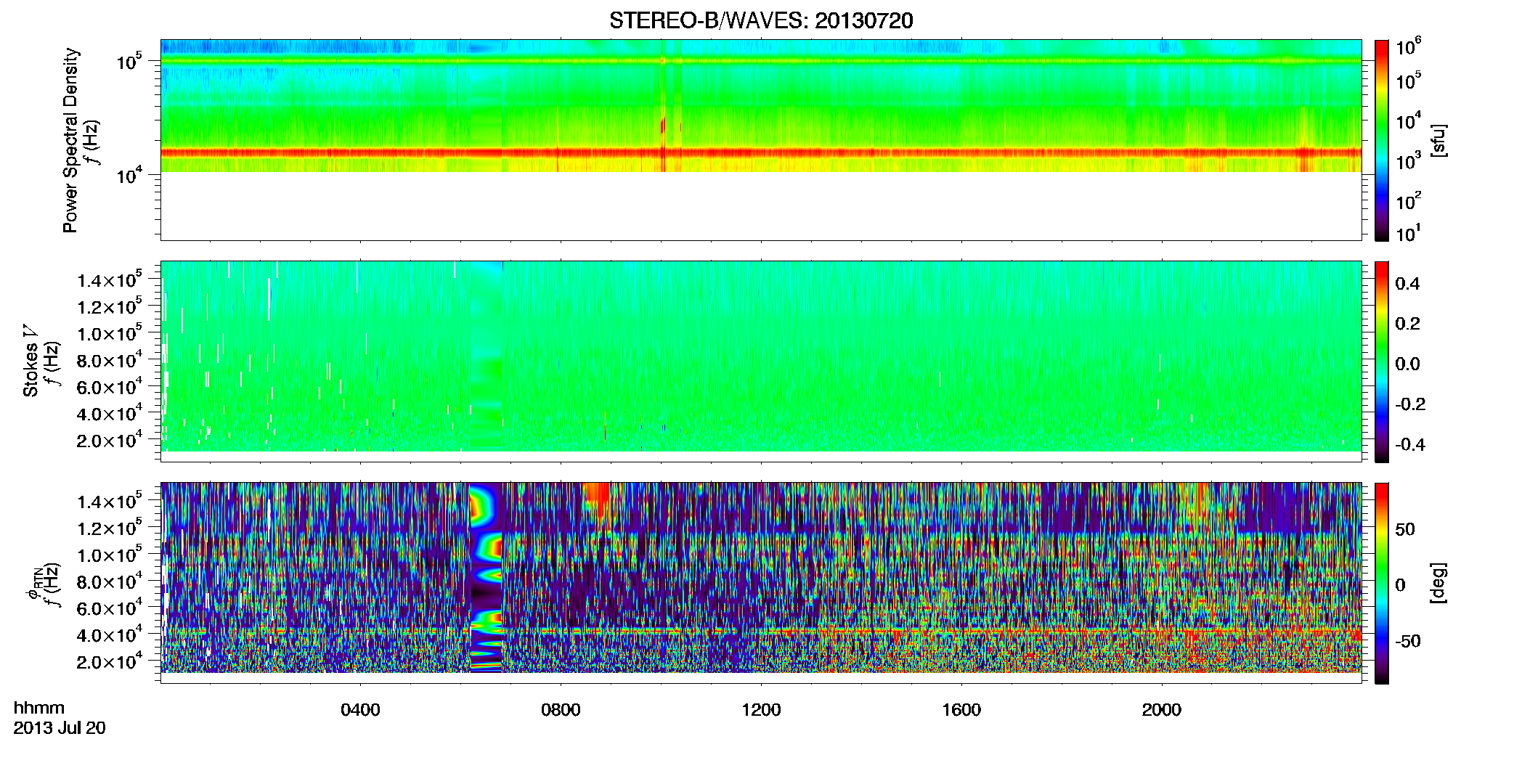Click the 2013 Jul 20 date label
Image resolution: width=1522 pixels, height=784 pixels.
tap(60, 728)
